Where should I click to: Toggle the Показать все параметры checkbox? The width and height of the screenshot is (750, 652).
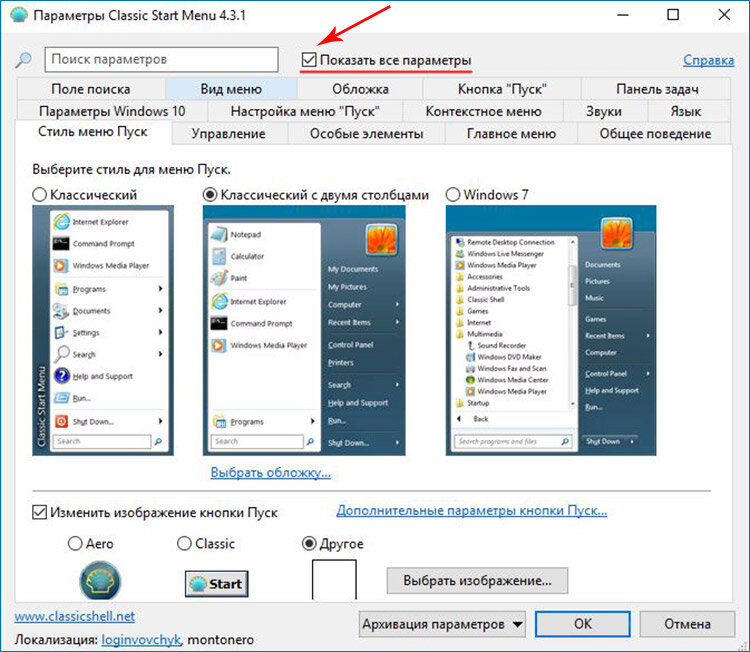[309, 60]
